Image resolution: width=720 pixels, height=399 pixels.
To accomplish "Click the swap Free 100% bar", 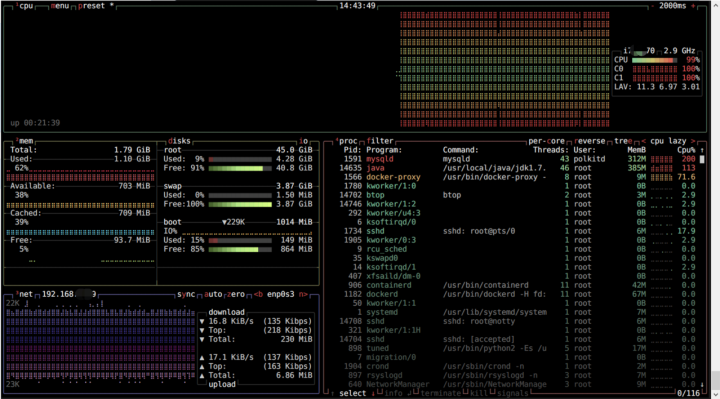I will tap(240, 204).
